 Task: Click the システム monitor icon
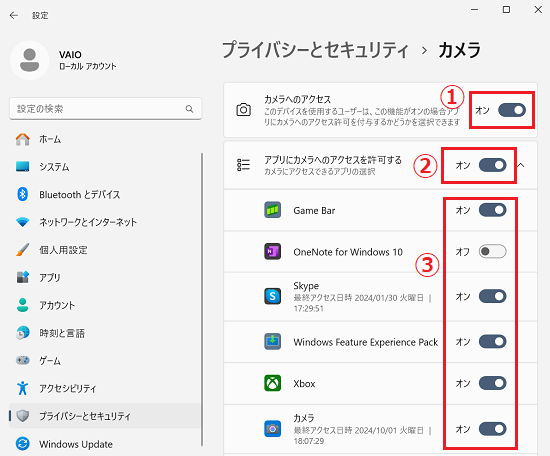(x=23, y=167)
